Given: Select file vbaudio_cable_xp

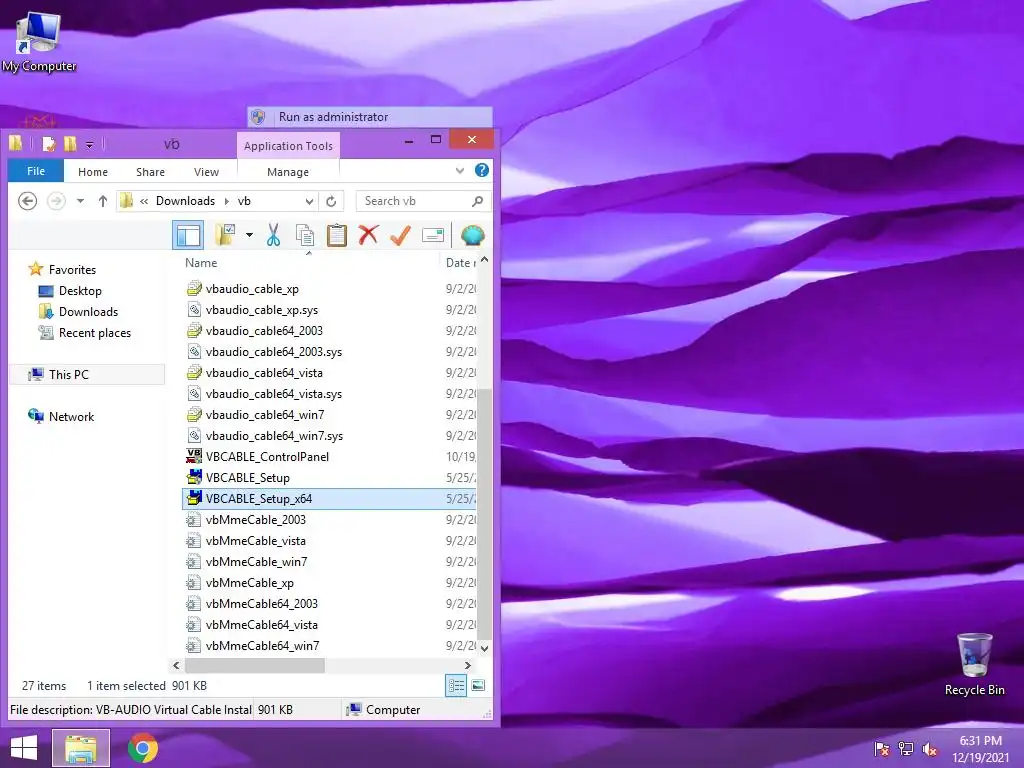Looking at the screenshot, I should pos(252,289).
